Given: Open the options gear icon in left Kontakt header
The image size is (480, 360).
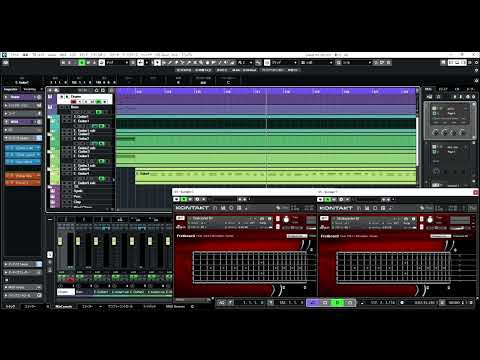Looking at the screenshot, I should [x=231, y=208].
